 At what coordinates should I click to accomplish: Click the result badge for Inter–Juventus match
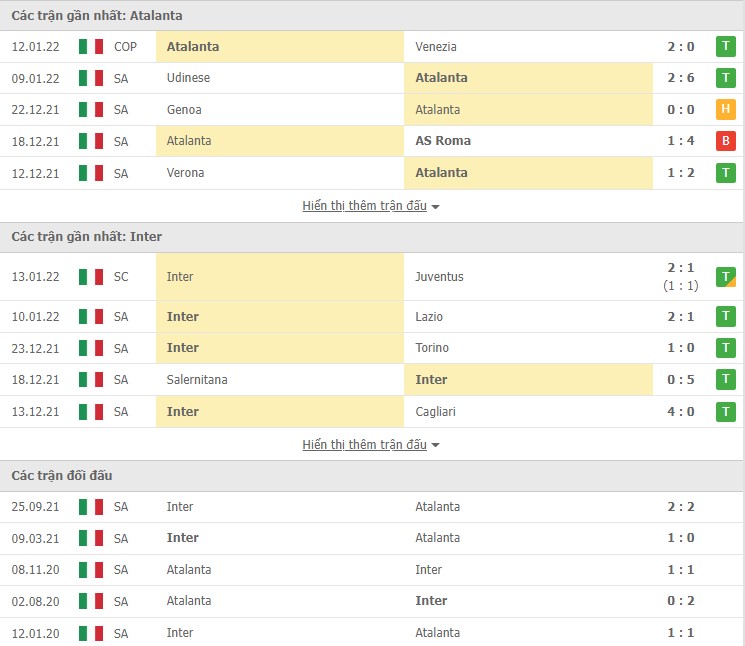(x=725, y=277)
